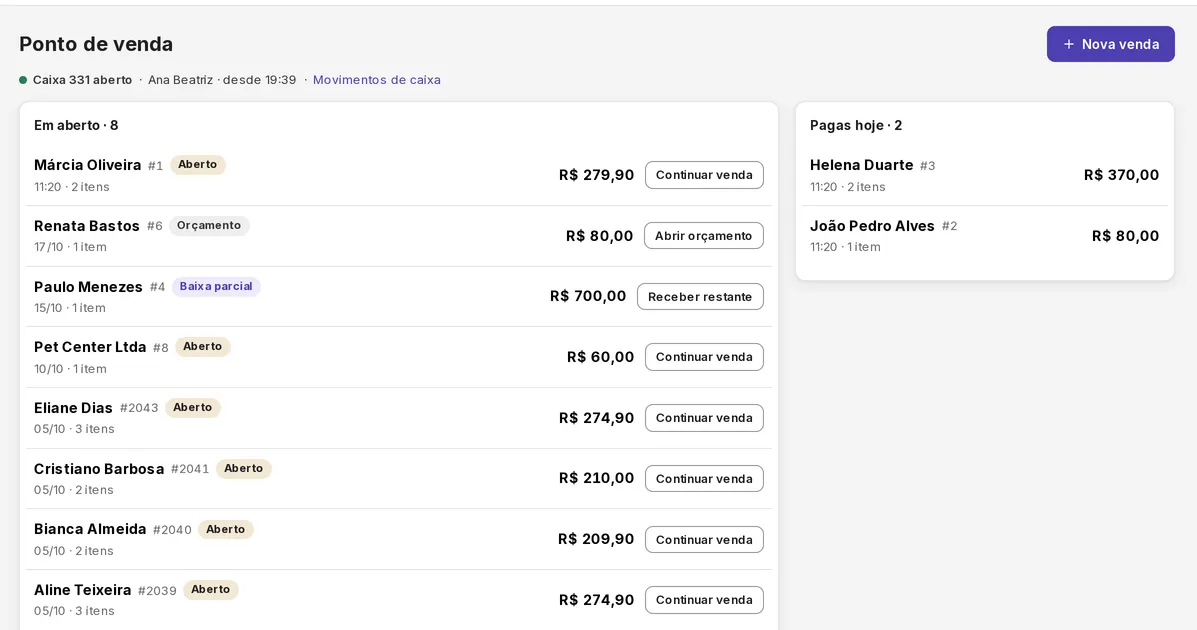Image resolution: width=1197 pixels, height=630 pixels.
Task: Open the Movimentos de caixa link
Action: tap(376, 79)
